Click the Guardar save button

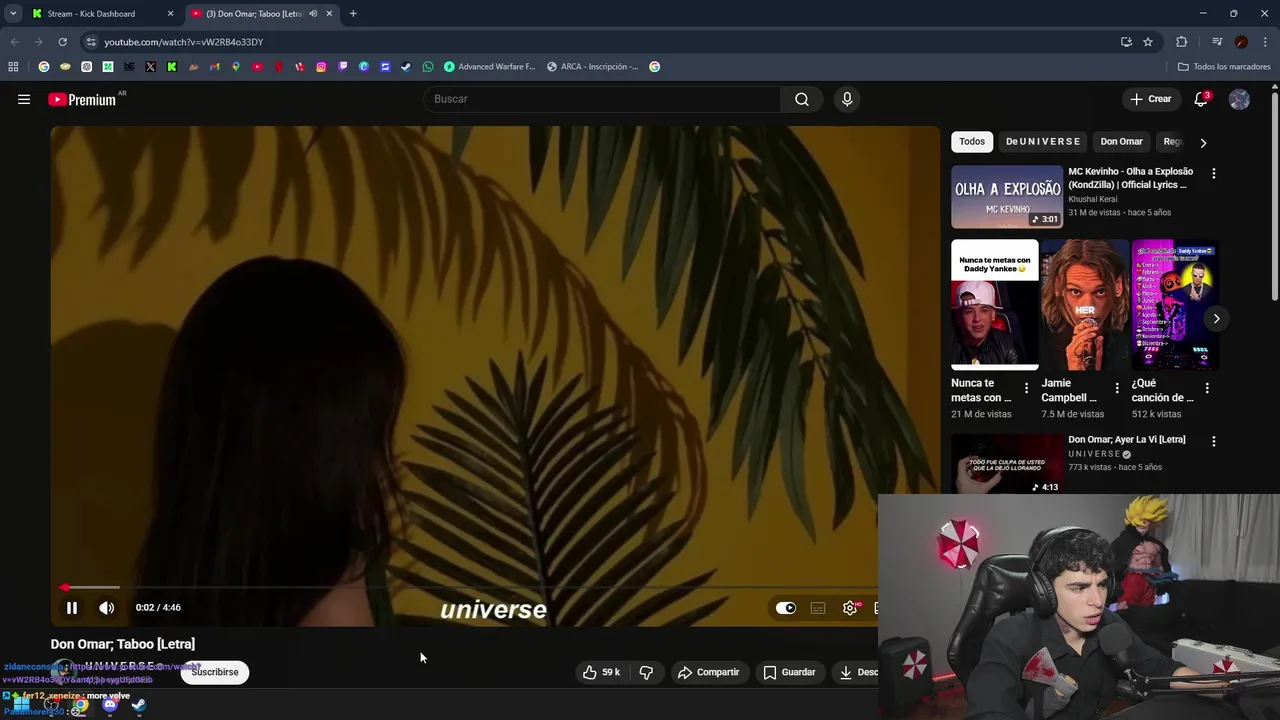(x=789, y=673)
